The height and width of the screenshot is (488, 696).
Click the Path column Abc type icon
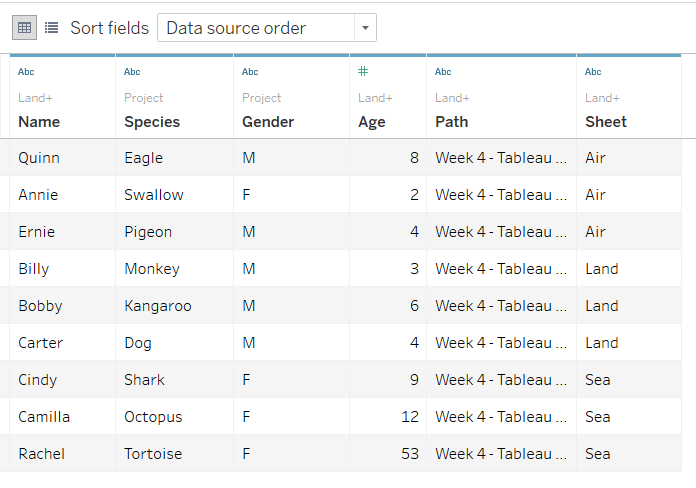pos(443,72)
